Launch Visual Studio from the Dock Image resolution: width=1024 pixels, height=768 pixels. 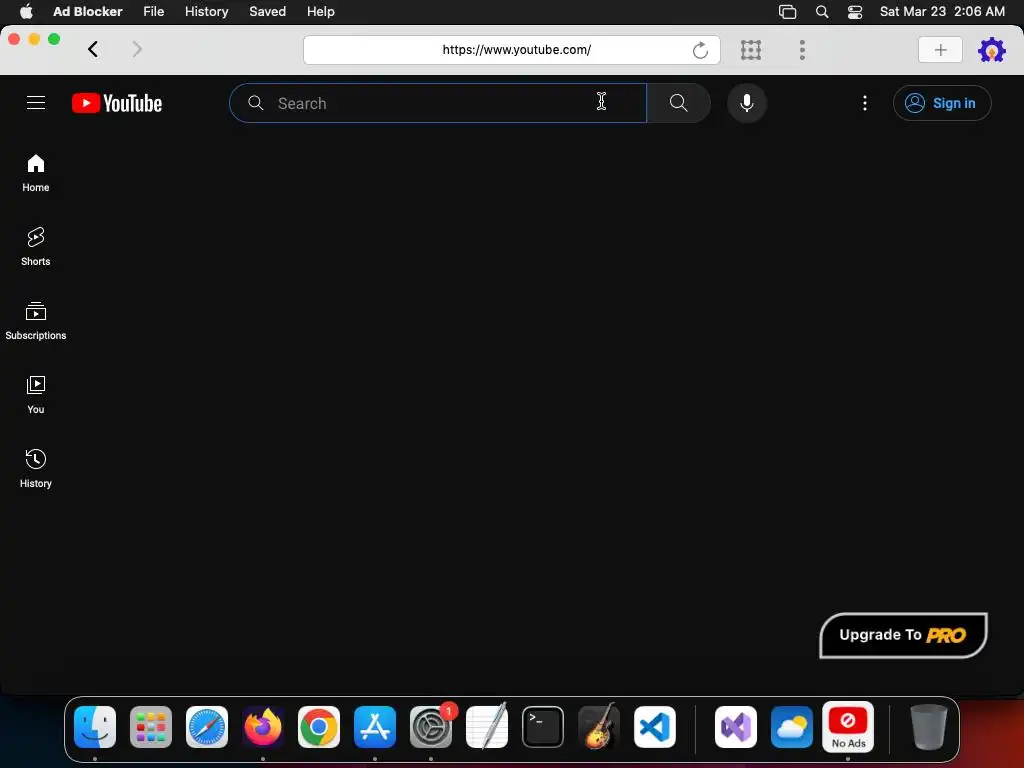736,727
